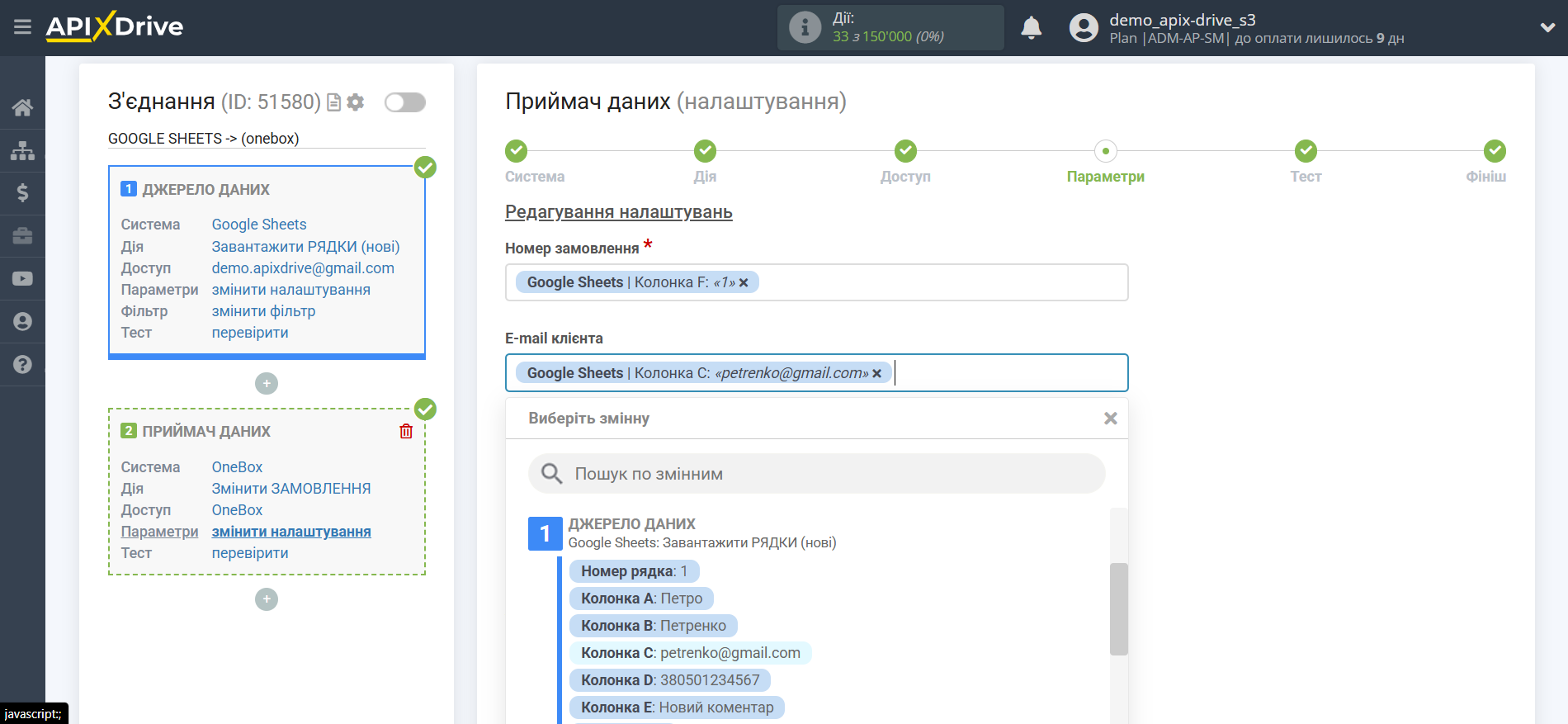Click the Пошук по змінним search field
The image size is (1568, 724).
pos(816,474)
